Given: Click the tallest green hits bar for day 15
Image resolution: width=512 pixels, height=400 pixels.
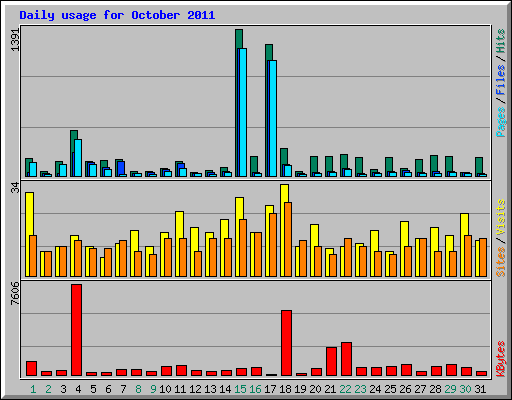Looking at the screenshot, I should 239,38.
